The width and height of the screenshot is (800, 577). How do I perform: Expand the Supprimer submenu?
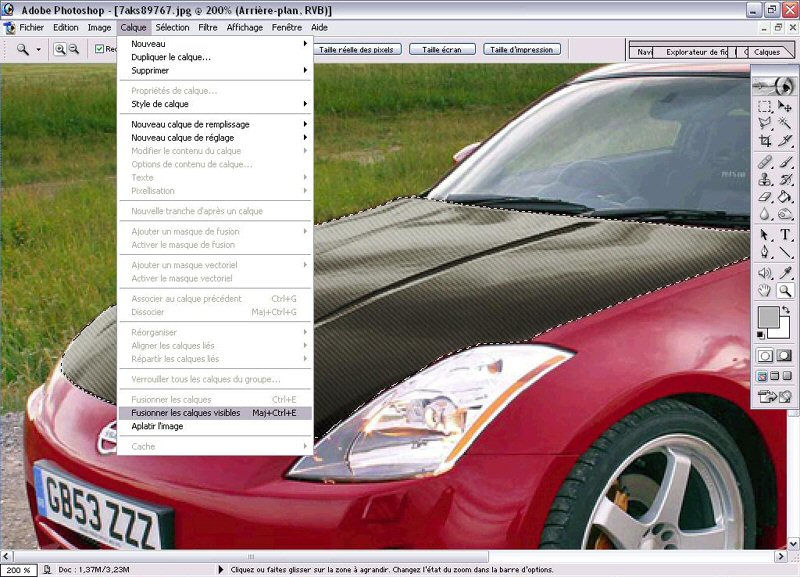[215, 70]
